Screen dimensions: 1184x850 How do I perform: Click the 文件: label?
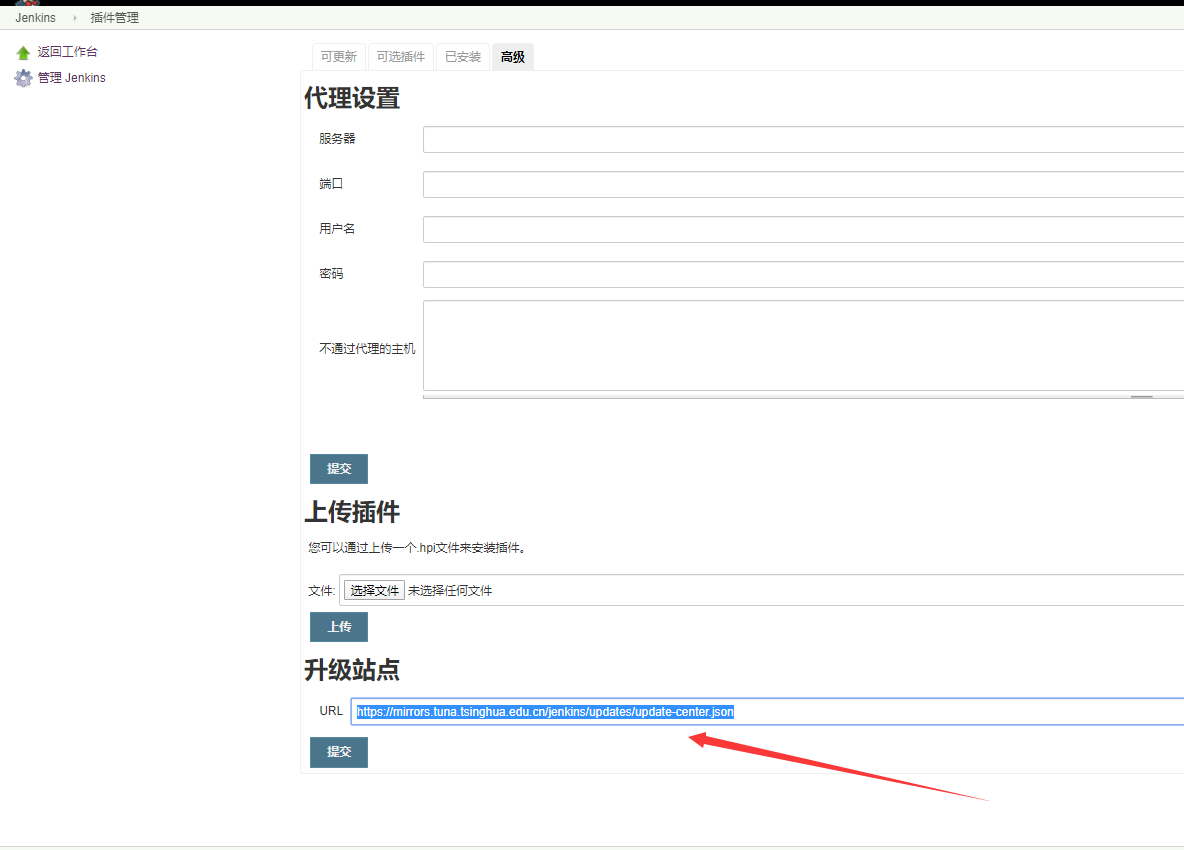[x=321, y=591]
